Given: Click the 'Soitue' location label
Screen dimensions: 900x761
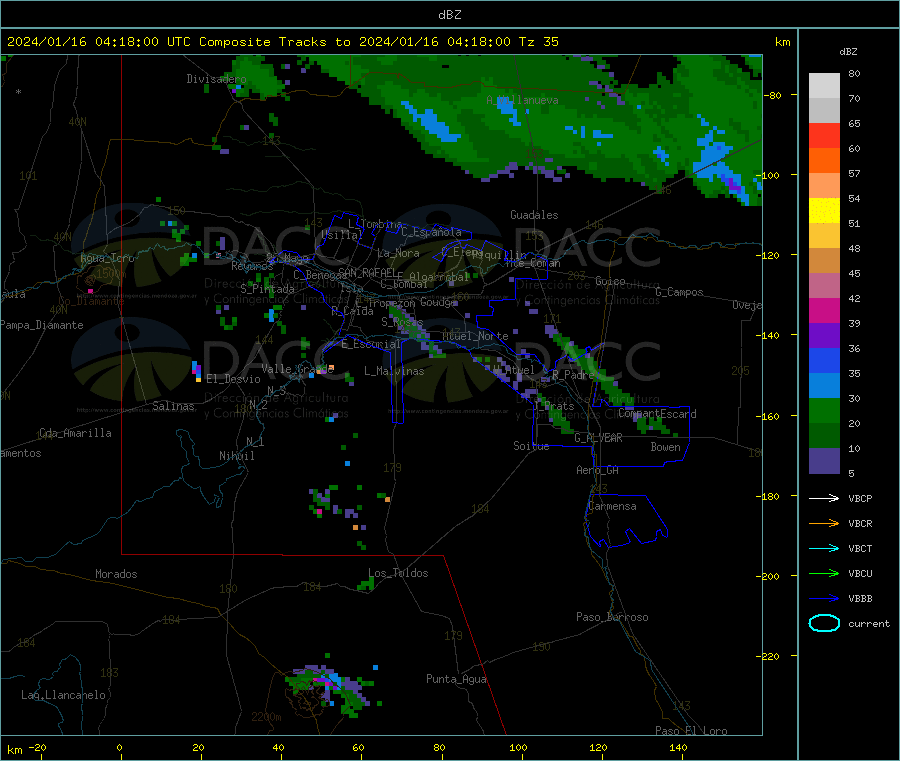Looking at the screenshot, I should 531,446.
